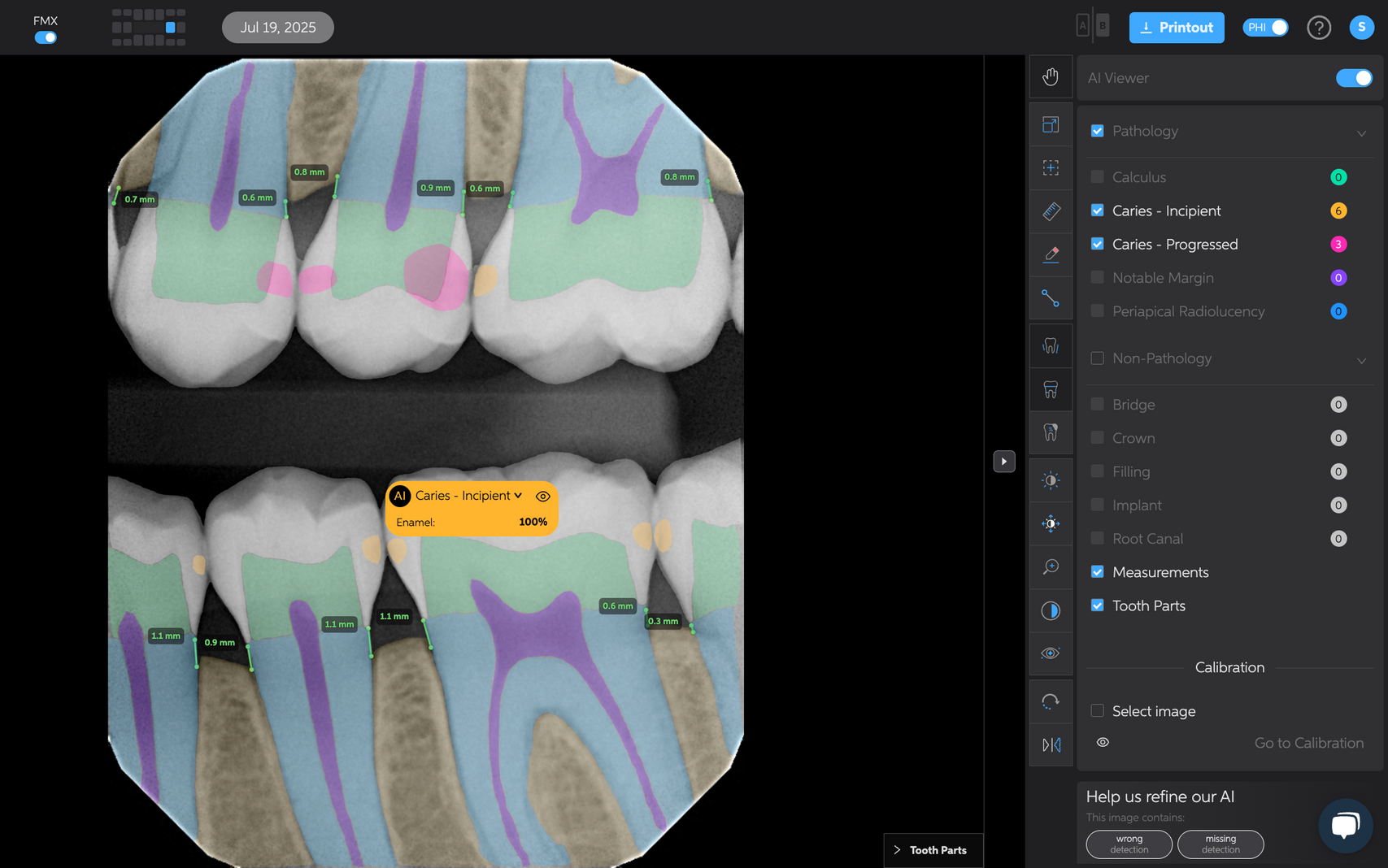Uncheck the Caries - Incipient checkbox
Screen dimensions: 1388x868
[1097, 210]
